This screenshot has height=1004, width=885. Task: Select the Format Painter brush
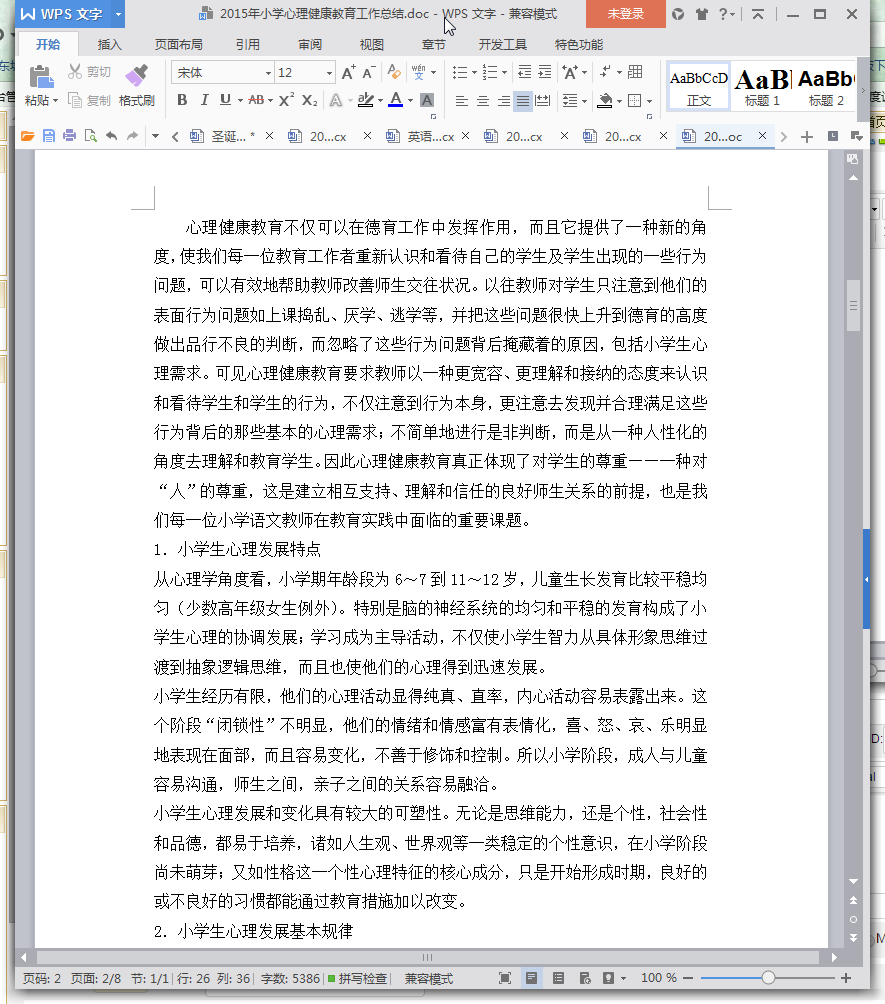coord(136,77)
